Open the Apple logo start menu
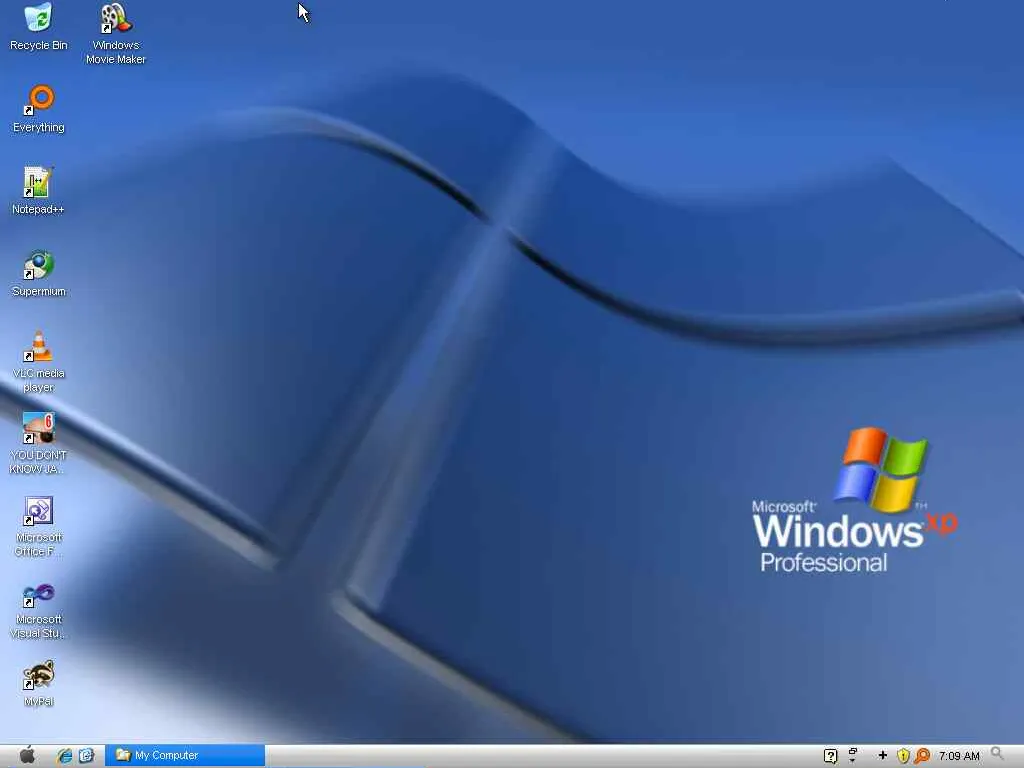The image size is (1024, 768). click(27, 756)
